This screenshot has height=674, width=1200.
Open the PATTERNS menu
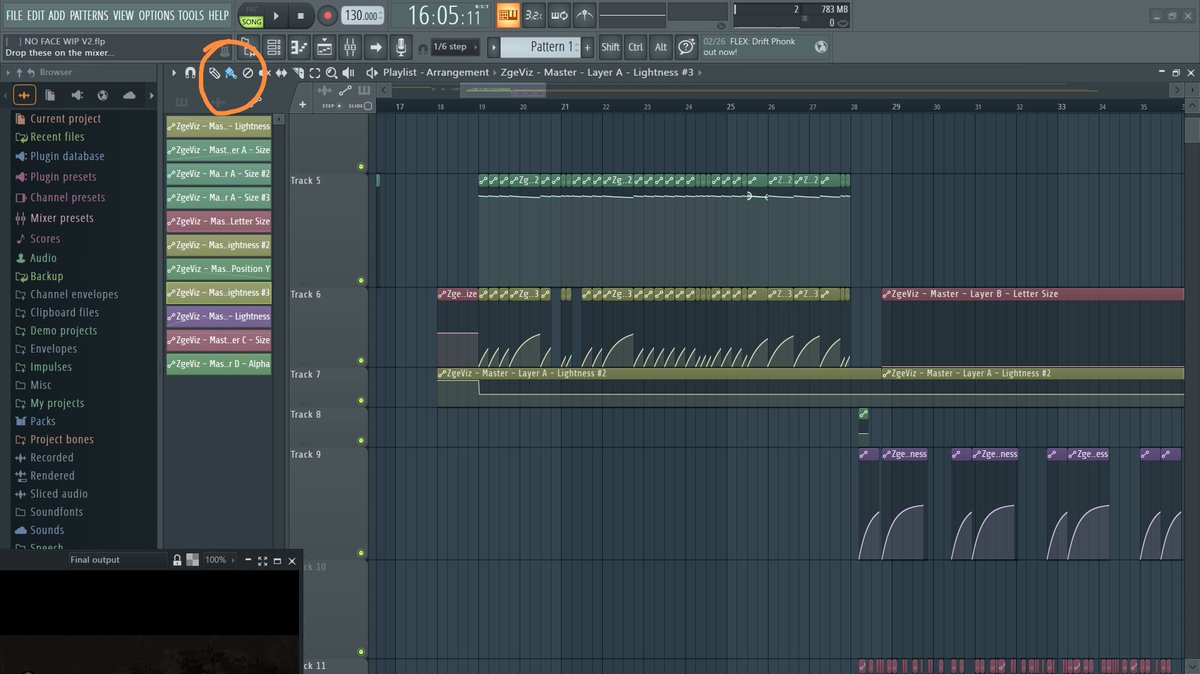tap(89, 16)
